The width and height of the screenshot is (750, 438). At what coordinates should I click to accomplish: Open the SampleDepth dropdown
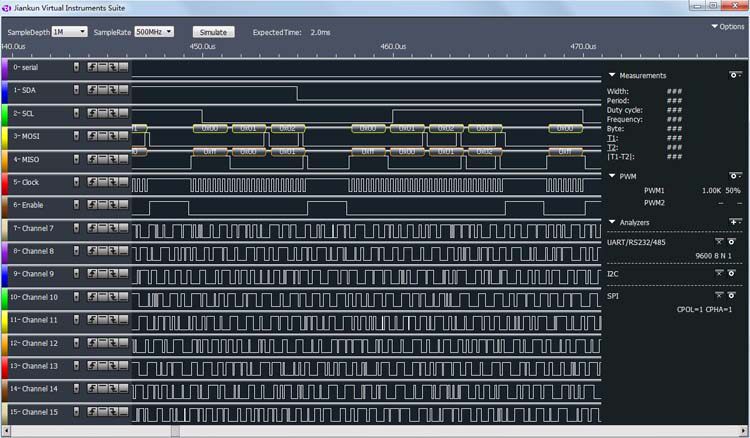[69, 32]
